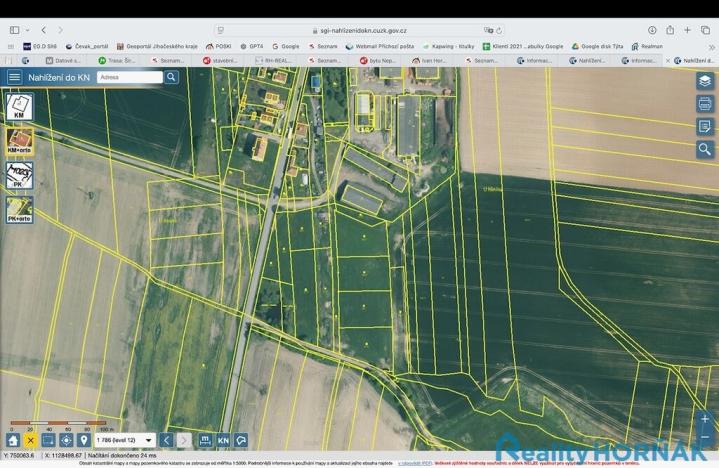Screen dimensions: 719x468
Task: Click the home extent button
Action: point(13,440)
